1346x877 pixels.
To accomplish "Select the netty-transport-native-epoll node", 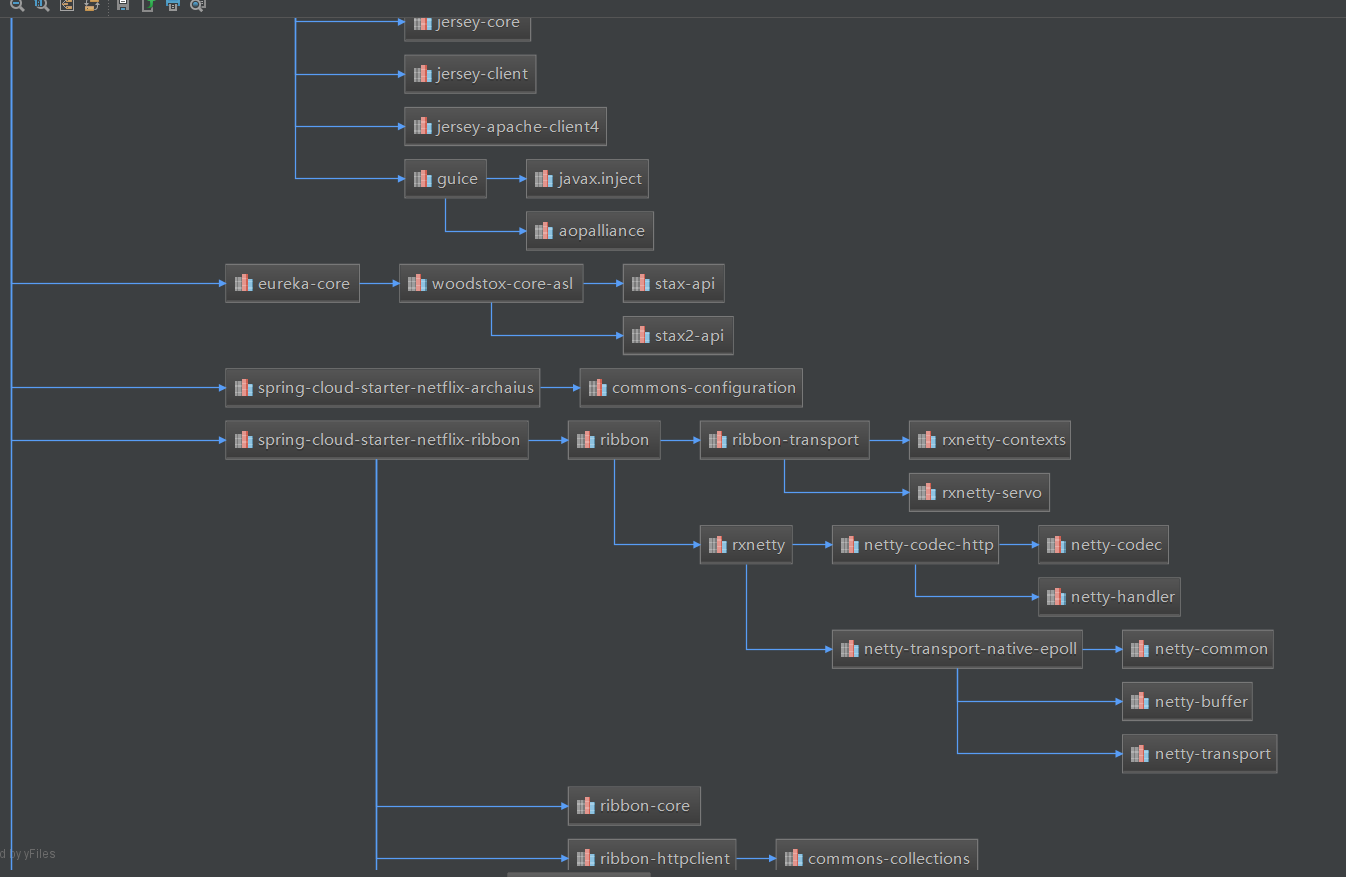I will [x=957, y=648].
